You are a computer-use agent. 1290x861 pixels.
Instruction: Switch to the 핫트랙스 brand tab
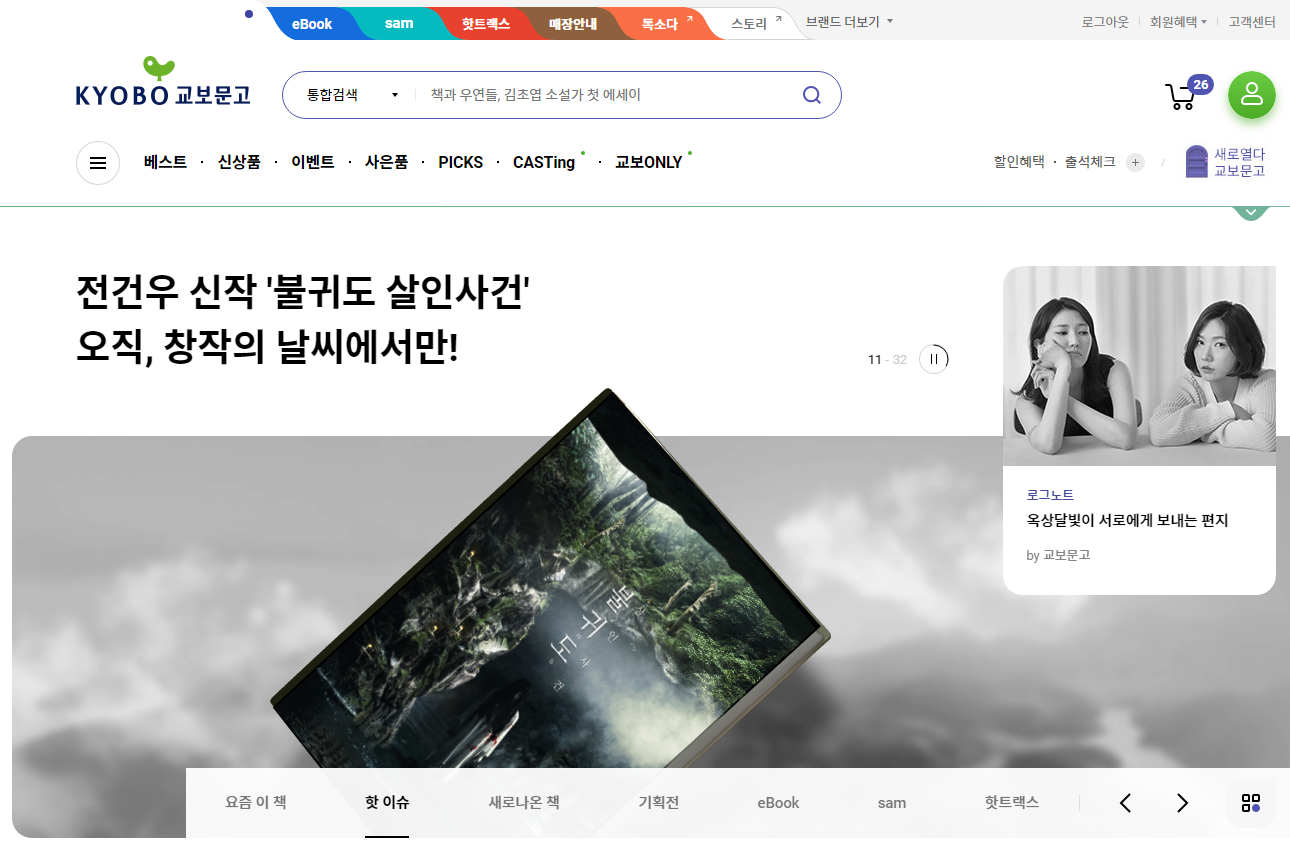486,23
